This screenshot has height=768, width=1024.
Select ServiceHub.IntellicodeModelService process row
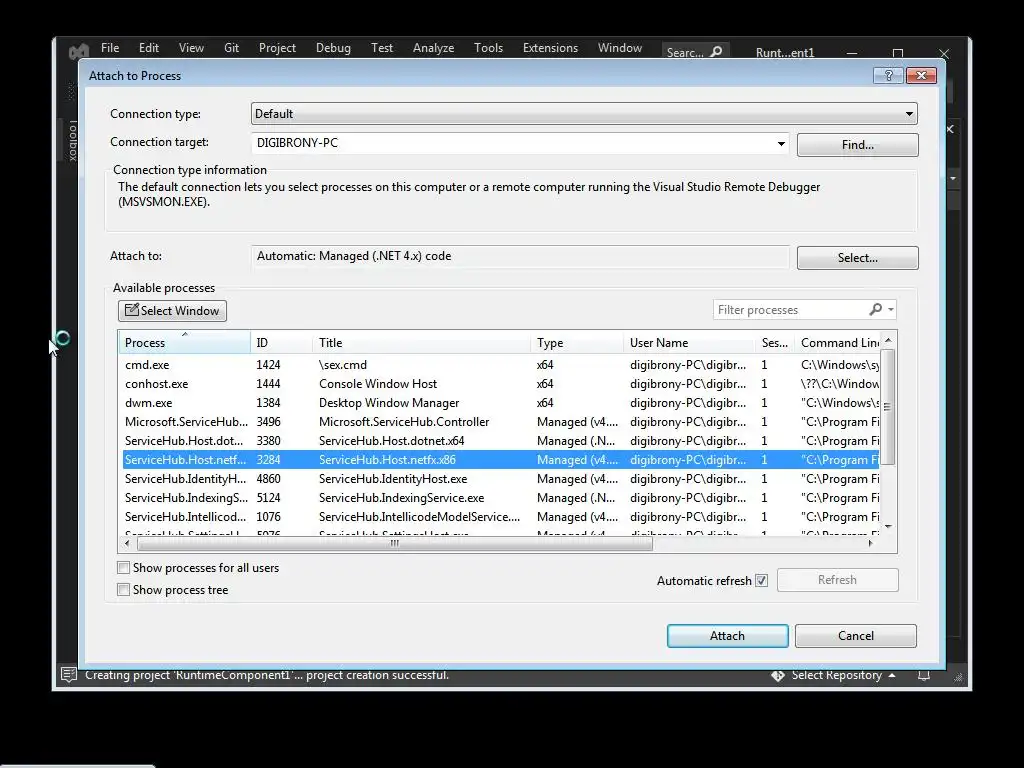point(501,517)
